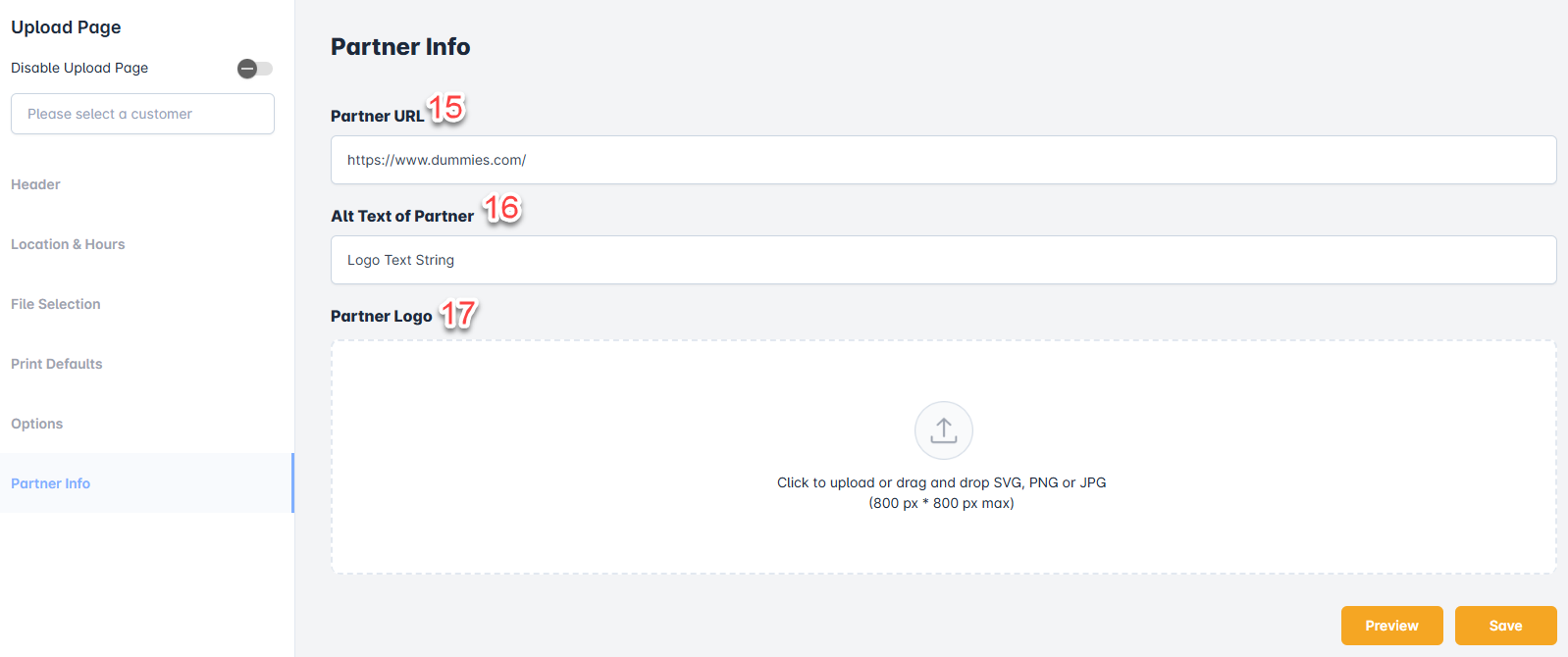Click the Partner URL input field
The width and height of the screenshot is (1568, 657).
pos(942,160)
